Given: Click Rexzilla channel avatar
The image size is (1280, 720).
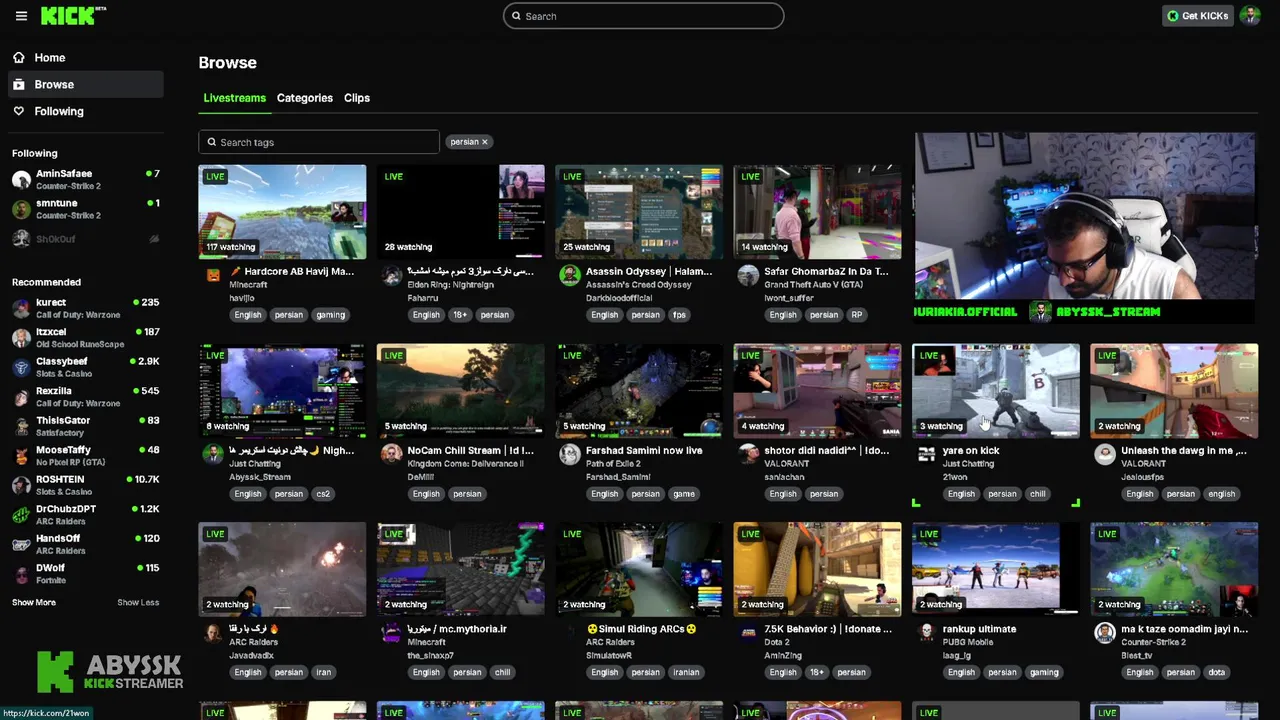Looking at the screenshot, I should coord(21,397).
